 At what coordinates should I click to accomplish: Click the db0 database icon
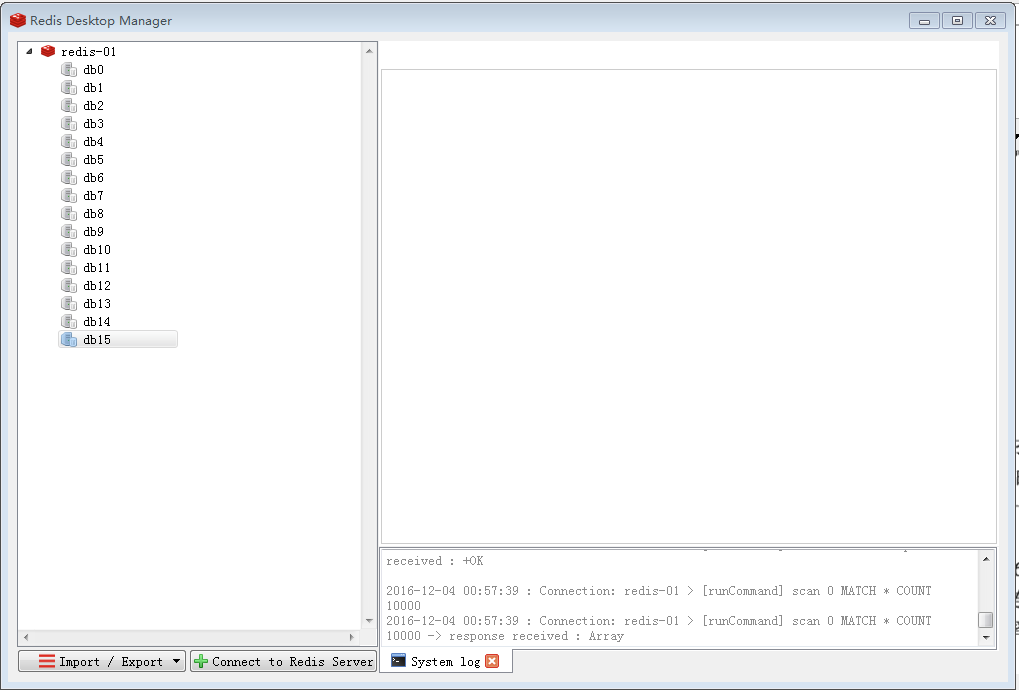(69, 70)
